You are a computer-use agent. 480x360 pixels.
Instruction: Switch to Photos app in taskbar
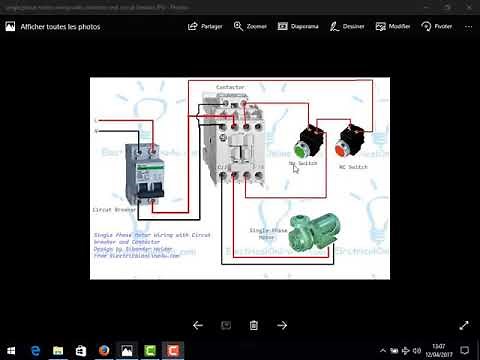tap(127, 351)
